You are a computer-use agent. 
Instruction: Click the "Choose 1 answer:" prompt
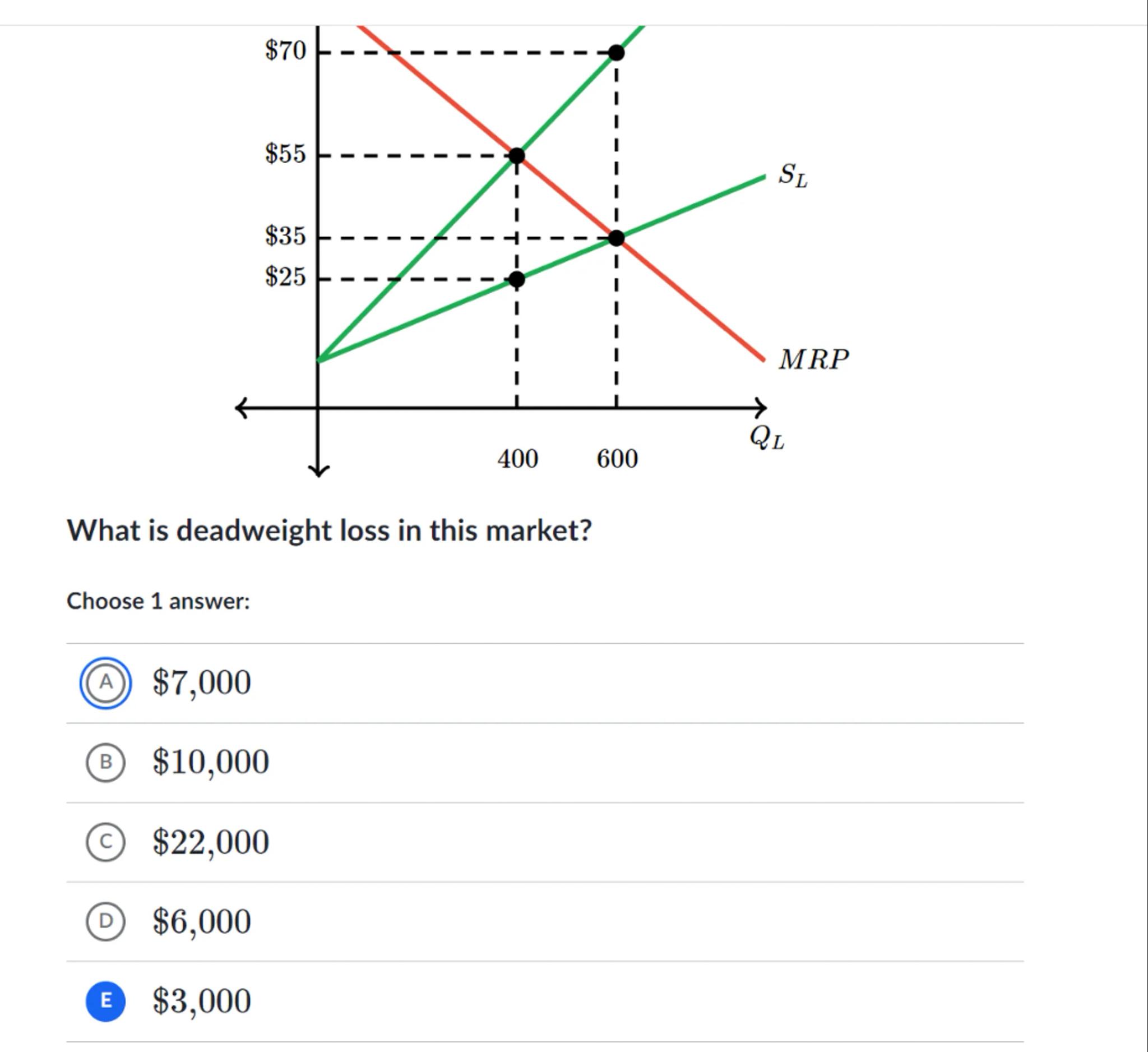coord(158,602)
